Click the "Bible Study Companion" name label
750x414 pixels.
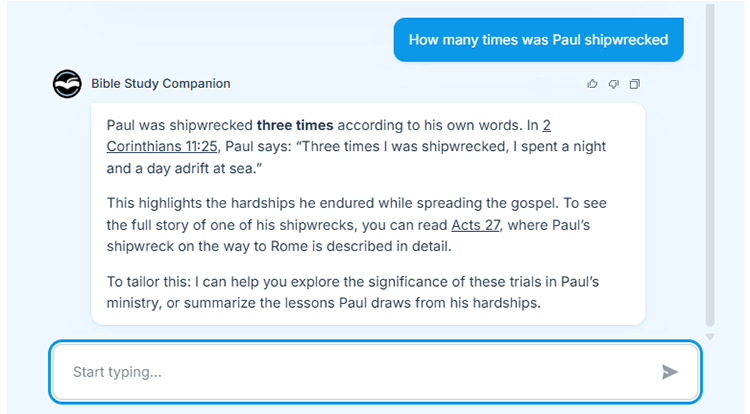coord(160,84)
